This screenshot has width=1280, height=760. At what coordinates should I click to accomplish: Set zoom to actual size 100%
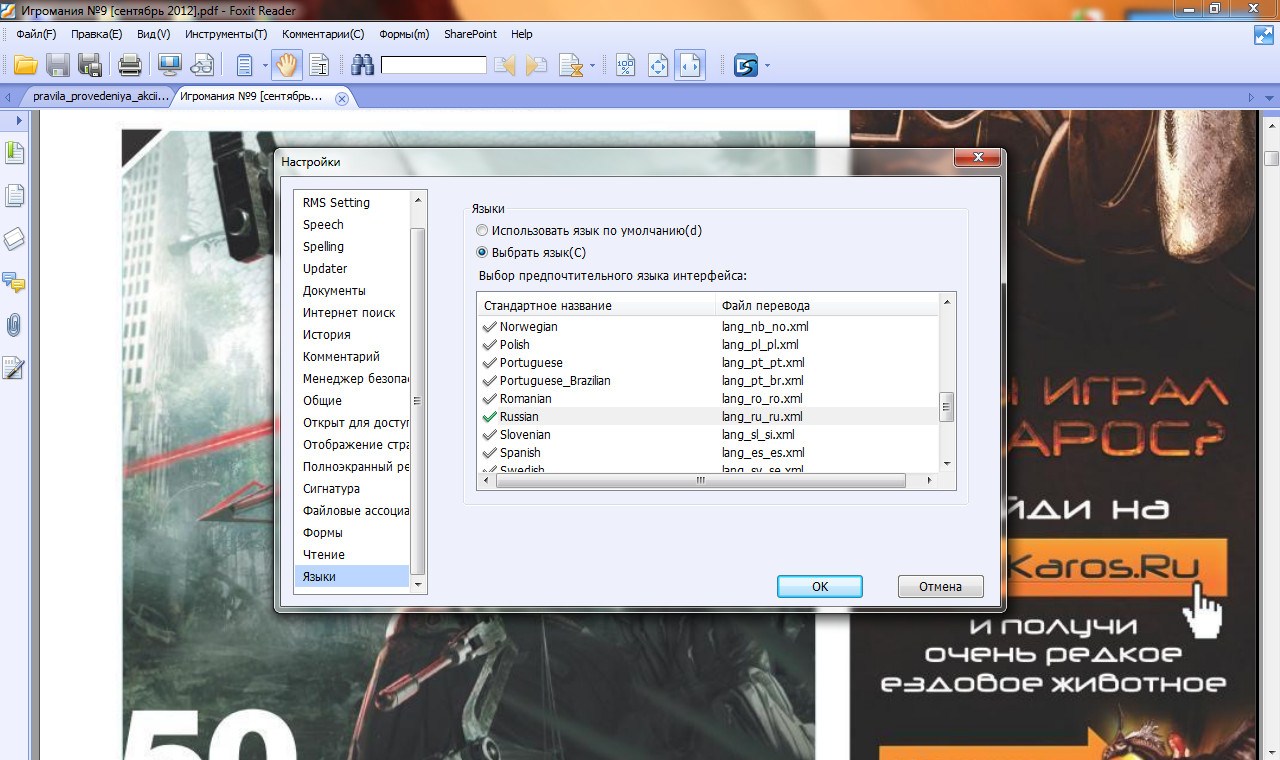625,66
